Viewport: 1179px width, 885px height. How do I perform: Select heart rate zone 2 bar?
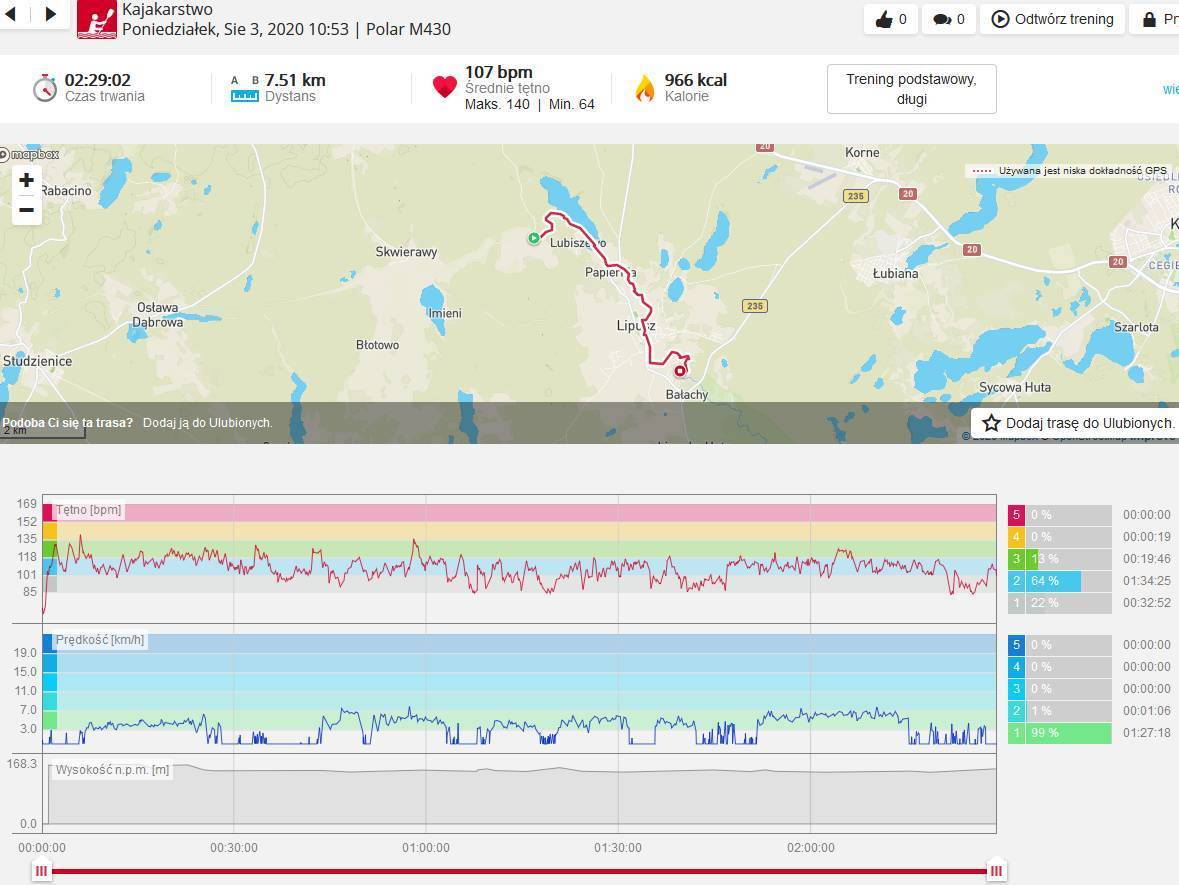point(1059,581)
